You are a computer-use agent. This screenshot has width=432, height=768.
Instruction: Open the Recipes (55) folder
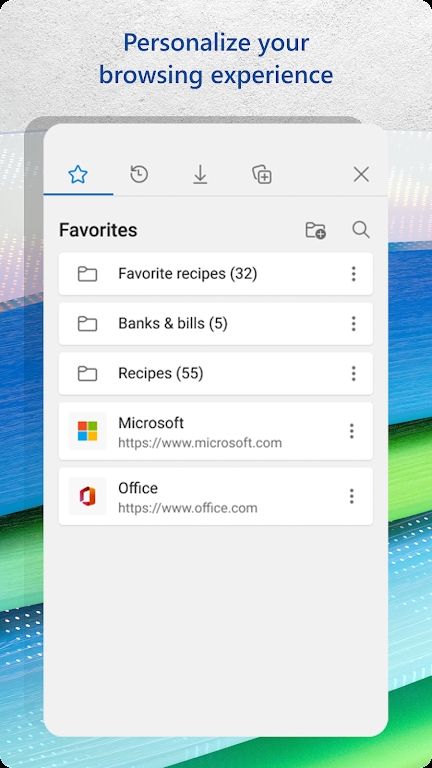click(216, 374)
